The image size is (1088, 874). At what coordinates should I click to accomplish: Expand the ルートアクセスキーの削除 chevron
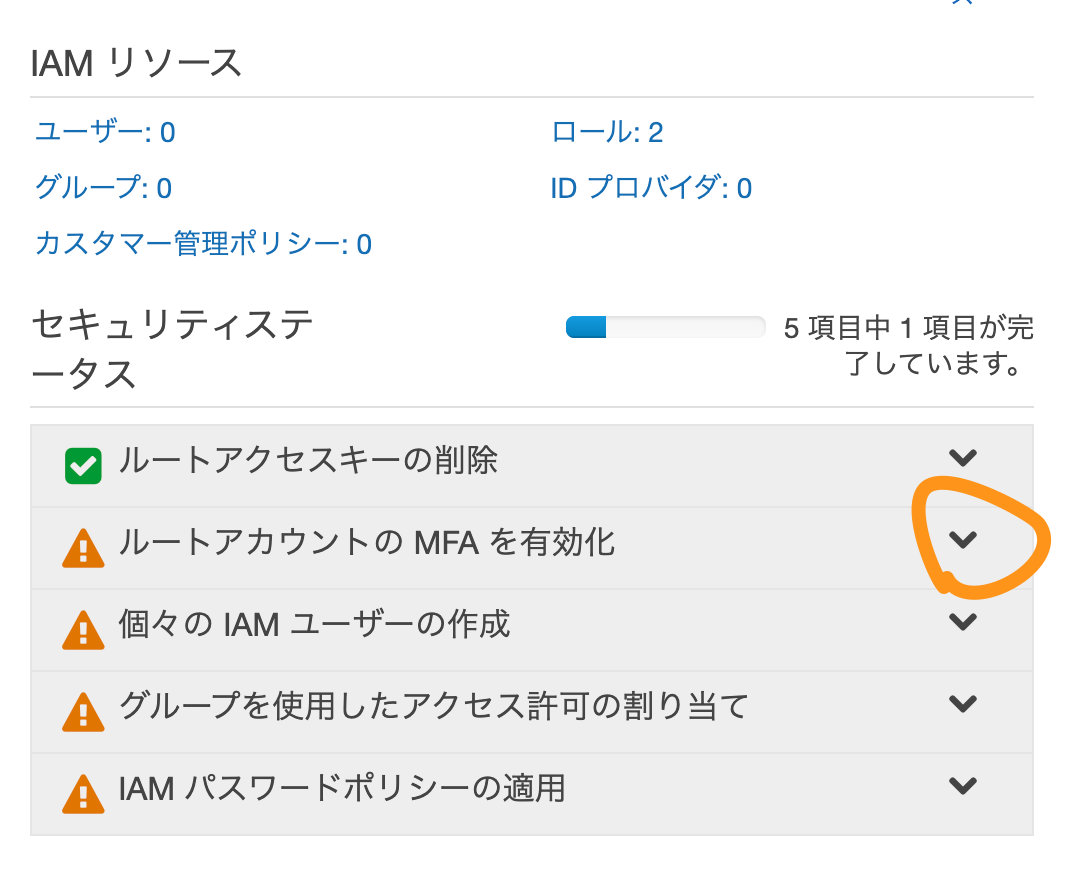tap(963, 458)
